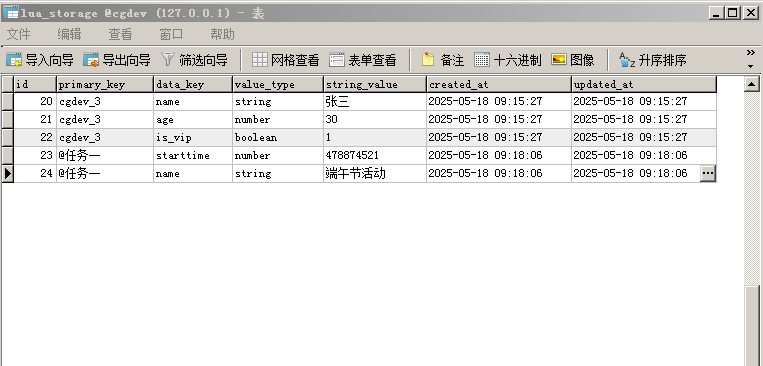Click the string_value column header

375,84
